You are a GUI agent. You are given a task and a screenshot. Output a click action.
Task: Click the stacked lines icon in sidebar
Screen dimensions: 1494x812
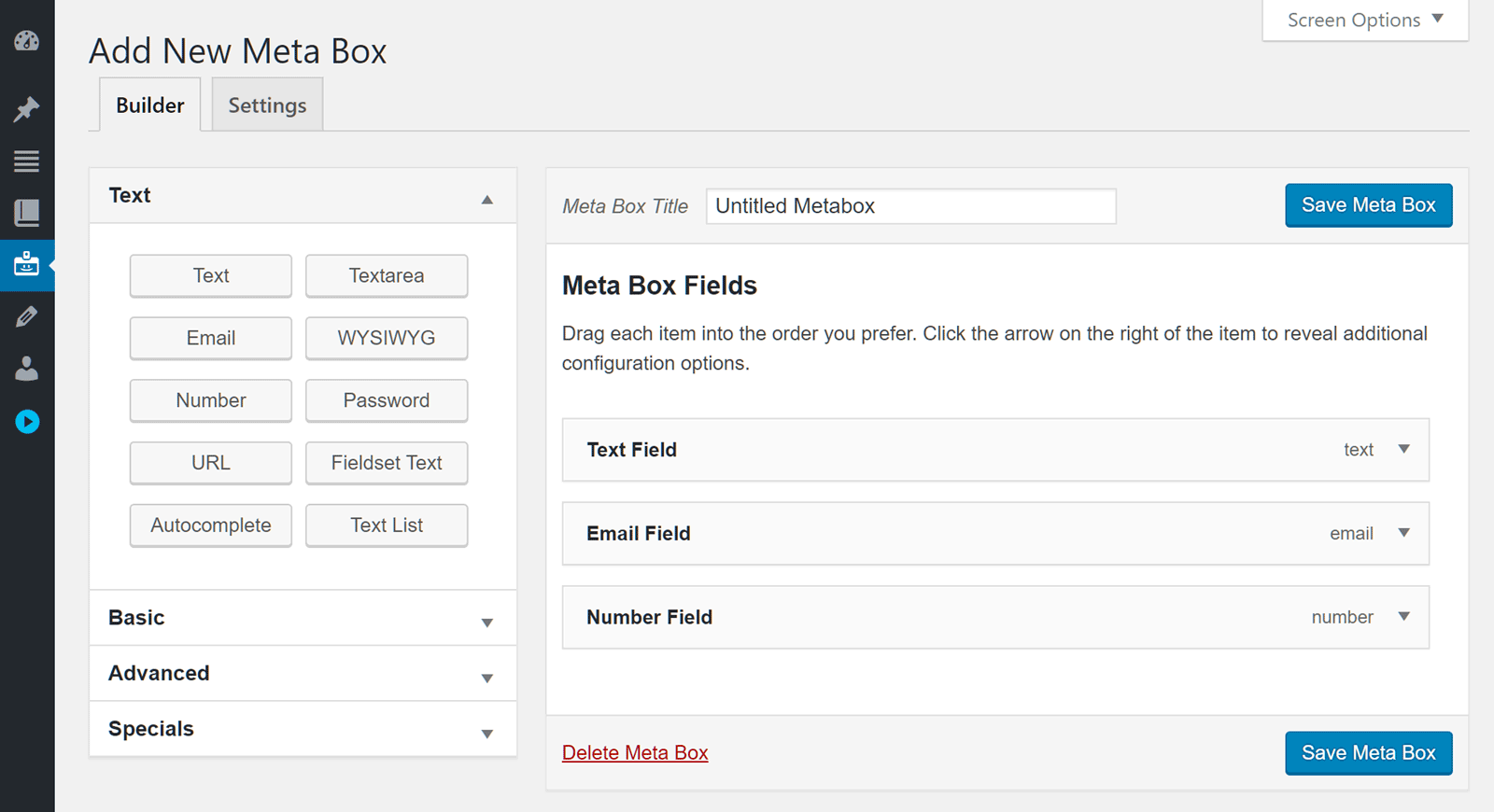coord(26,161)
